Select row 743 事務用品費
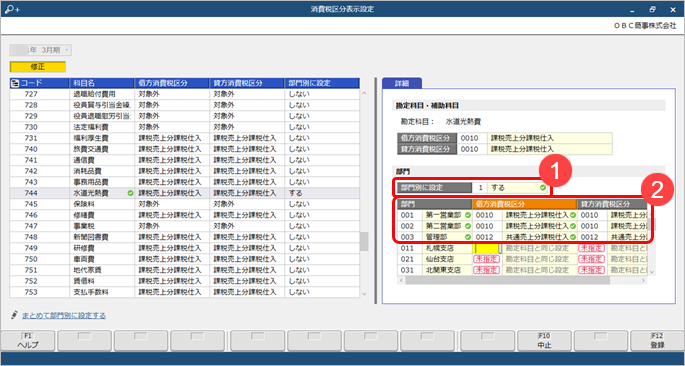Screen dimensions: 685x366 tap(184, 182)
